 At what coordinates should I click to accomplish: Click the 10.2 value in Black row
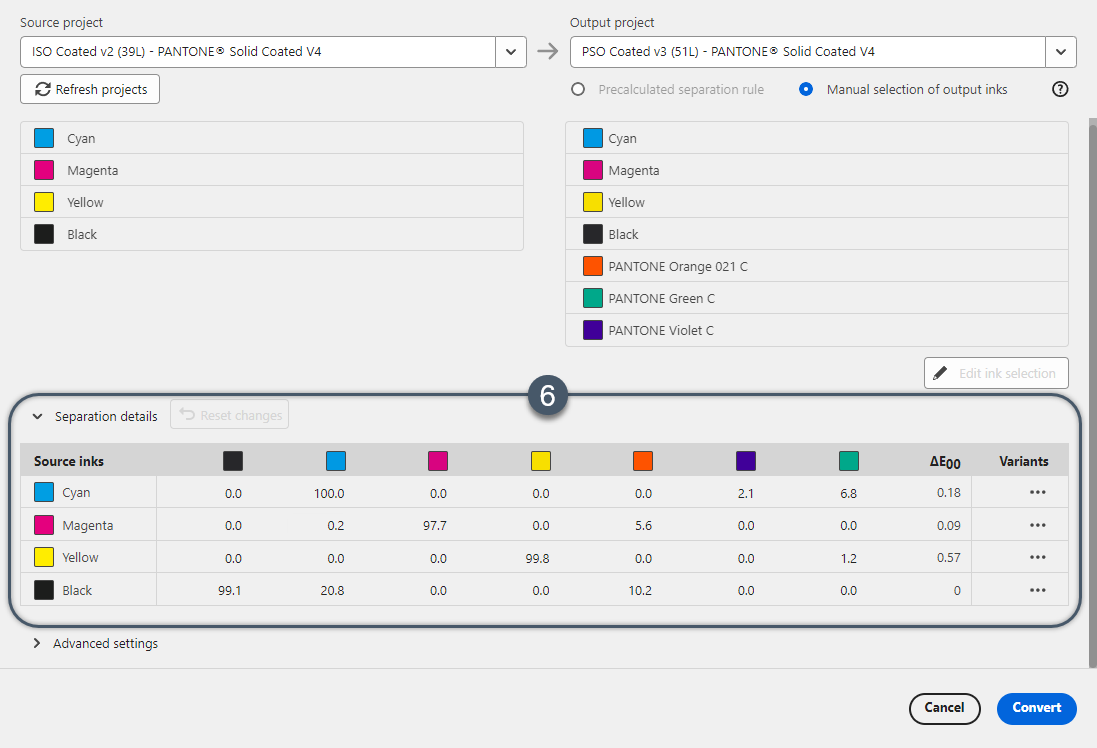pos(640,591)
